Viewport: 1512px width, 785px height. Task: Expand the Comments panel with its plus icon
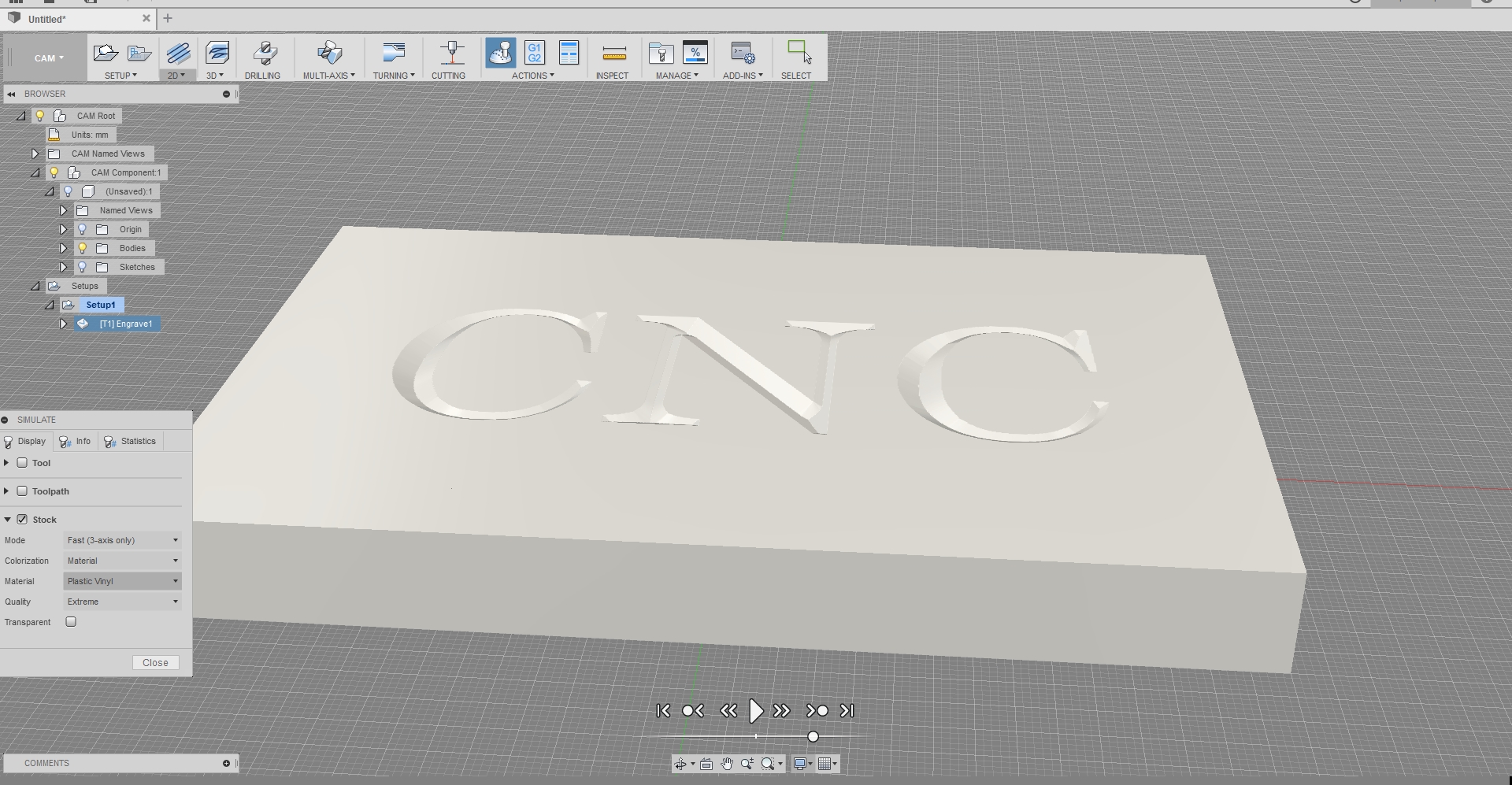226,763
